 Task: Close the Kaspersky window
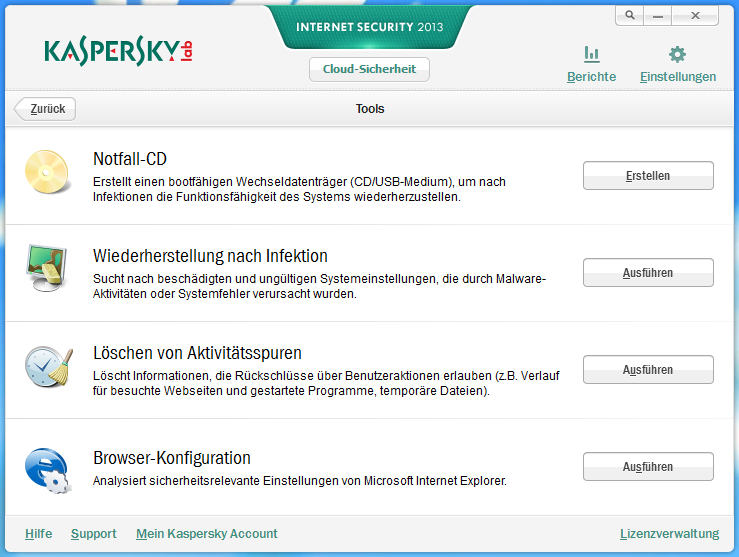(695, 15)
